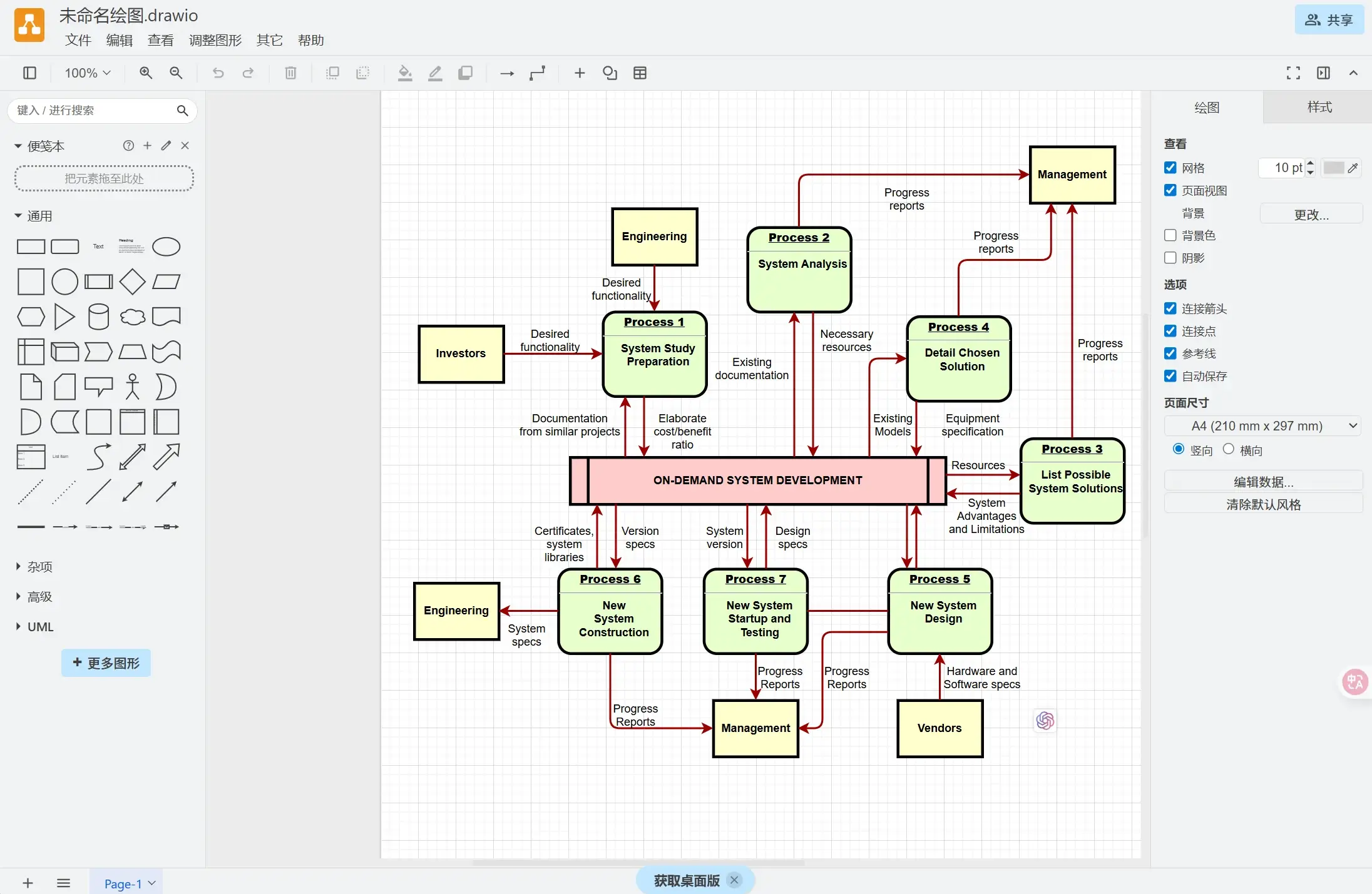1372x894 pixels.
Task: Toggle the format panel icon
Action: 1323,73
